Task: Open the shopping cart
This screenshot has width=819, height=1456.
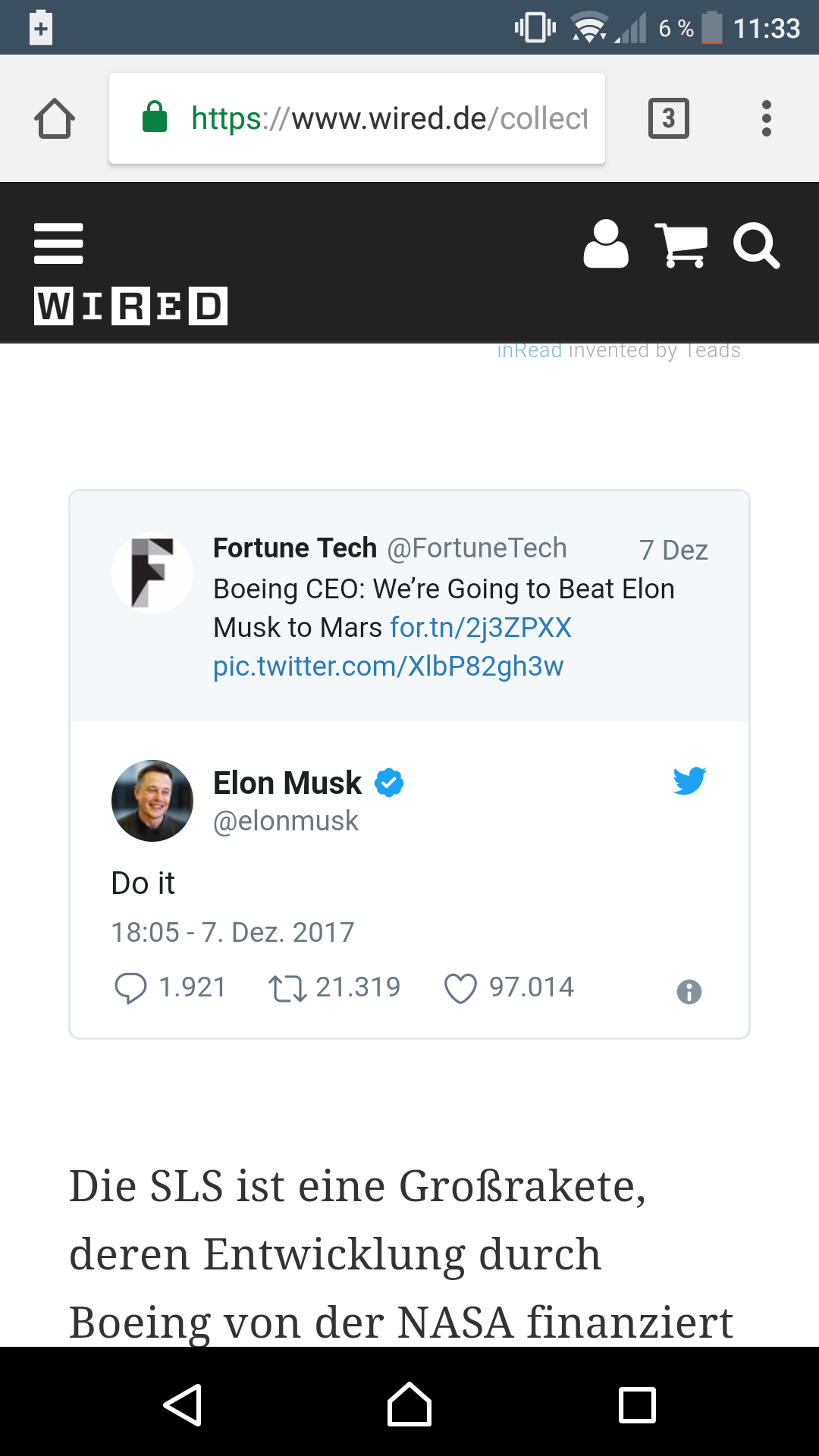Action: click(x=681, y=245)
